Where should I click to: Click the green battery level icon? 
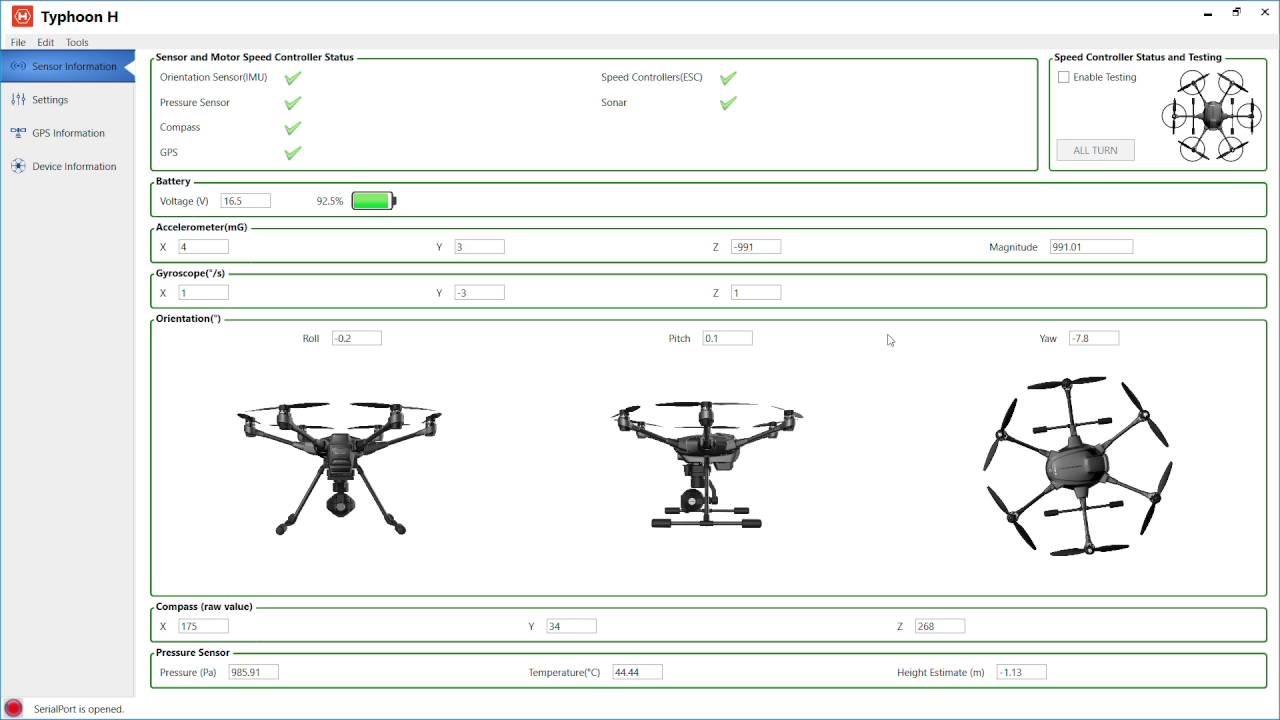(x=374, y=201)
